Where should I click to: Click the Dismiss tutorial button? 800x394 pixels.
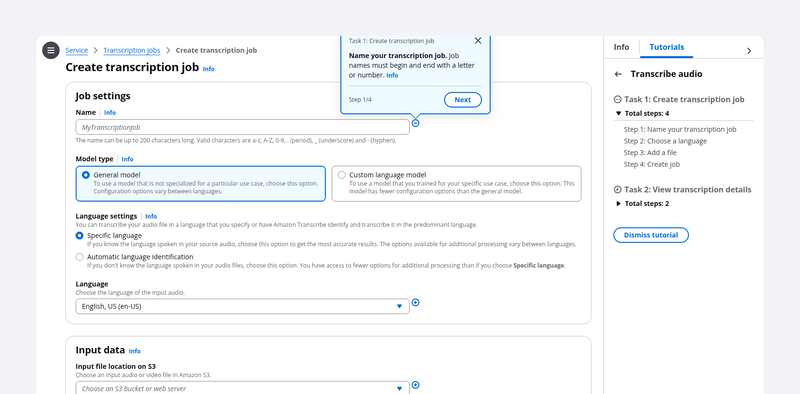[x=651, y=235]
